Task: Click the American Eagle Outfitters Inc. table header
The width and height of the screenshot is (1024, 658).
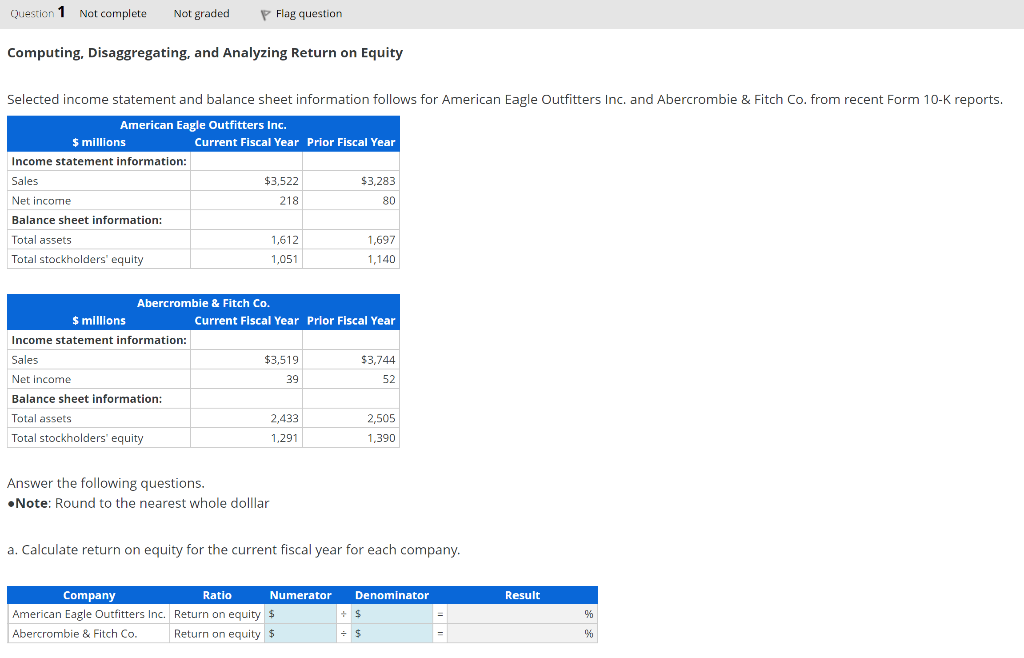Action: pos(203,125)
